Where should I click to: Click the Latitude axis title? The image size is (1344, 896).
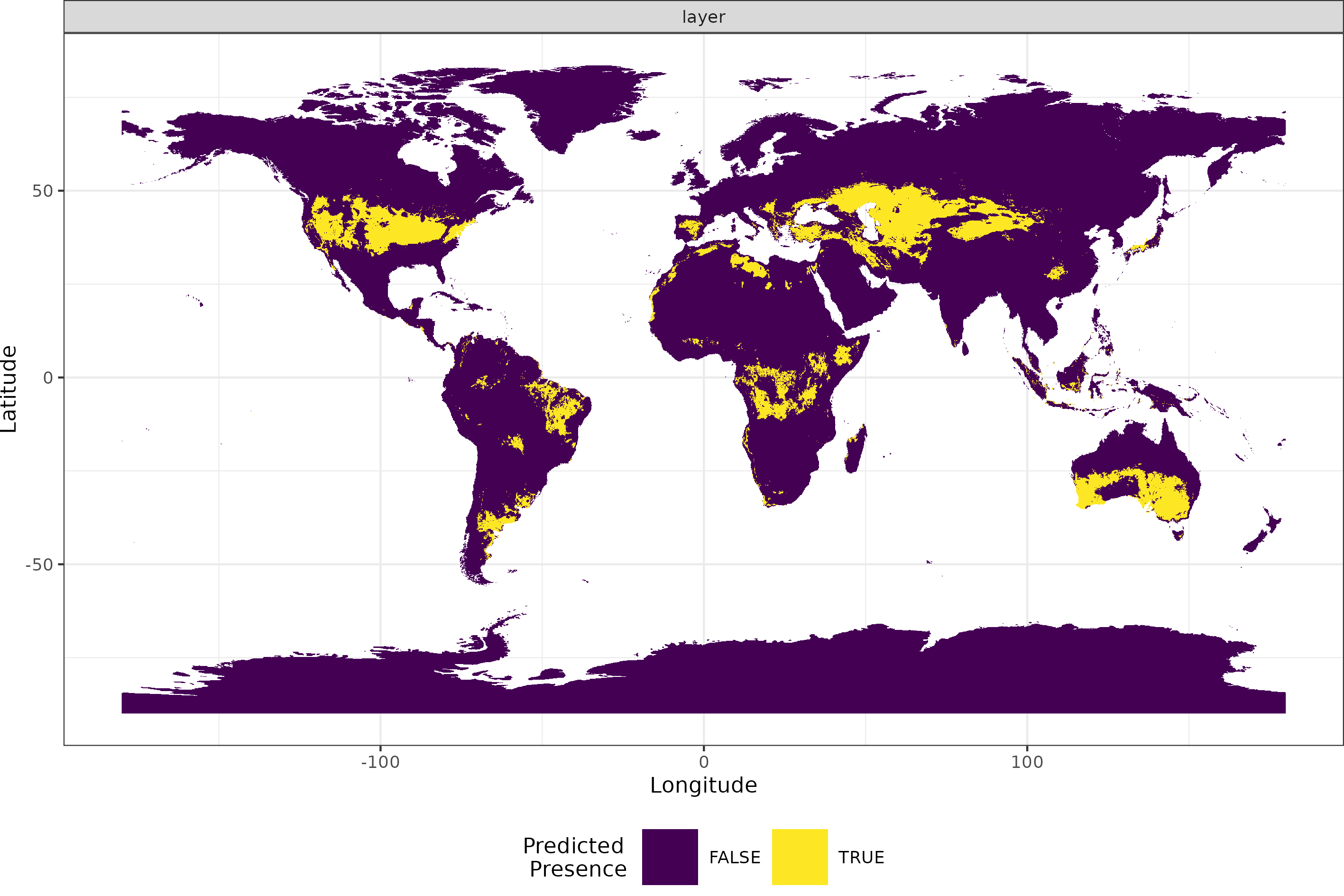click(x=9, y=388)
